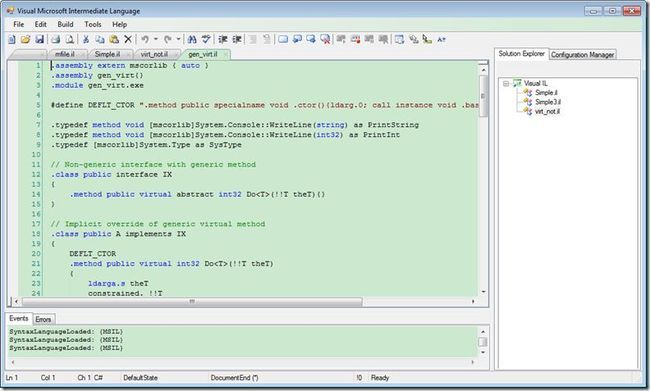Collapse the Visual IL tree node
650x391 pixels.
(x=506, y=83)
